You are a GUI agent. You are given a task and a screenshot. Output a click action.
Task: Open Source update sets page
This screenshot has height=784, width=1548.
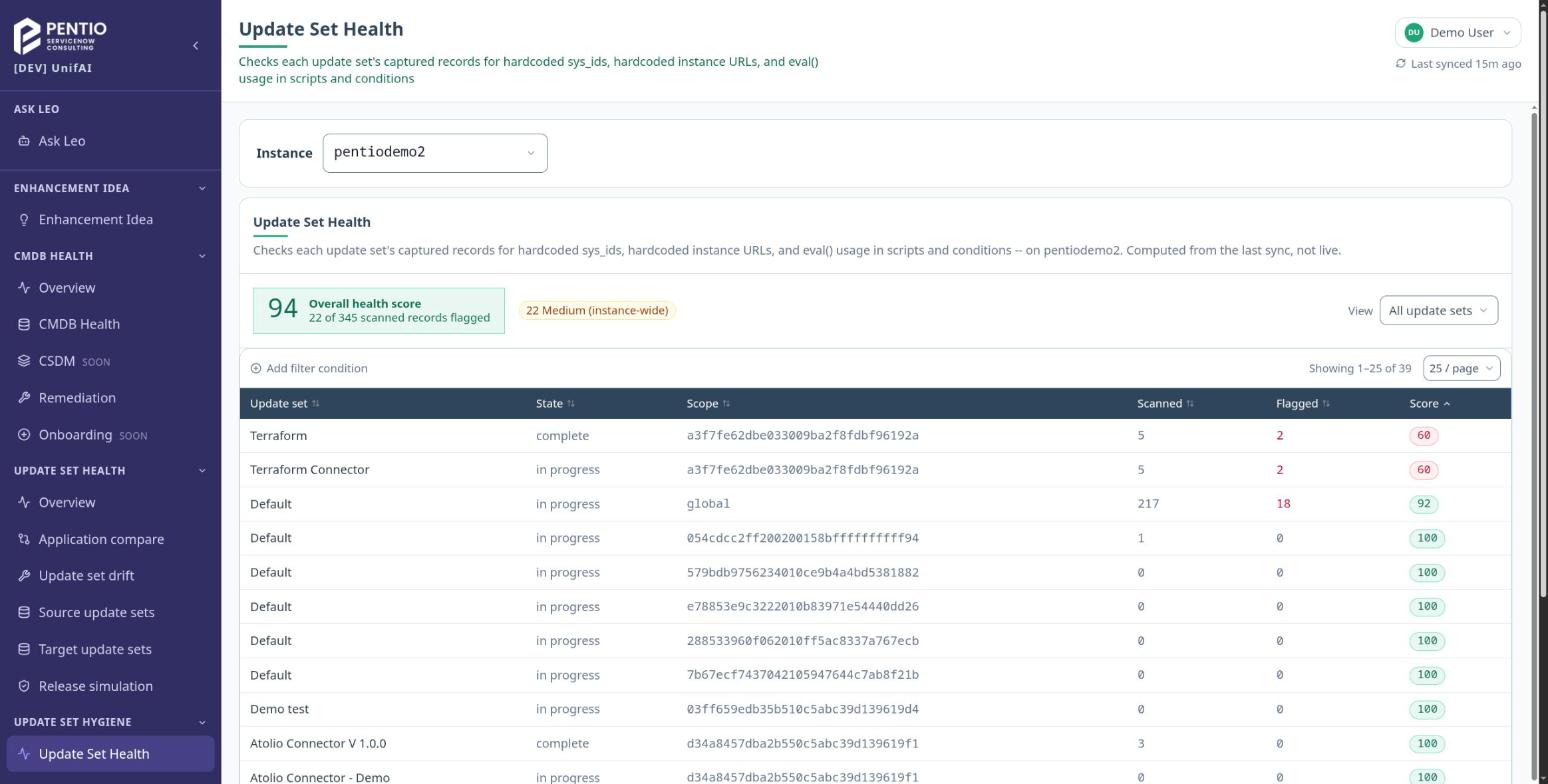[110, 613]
